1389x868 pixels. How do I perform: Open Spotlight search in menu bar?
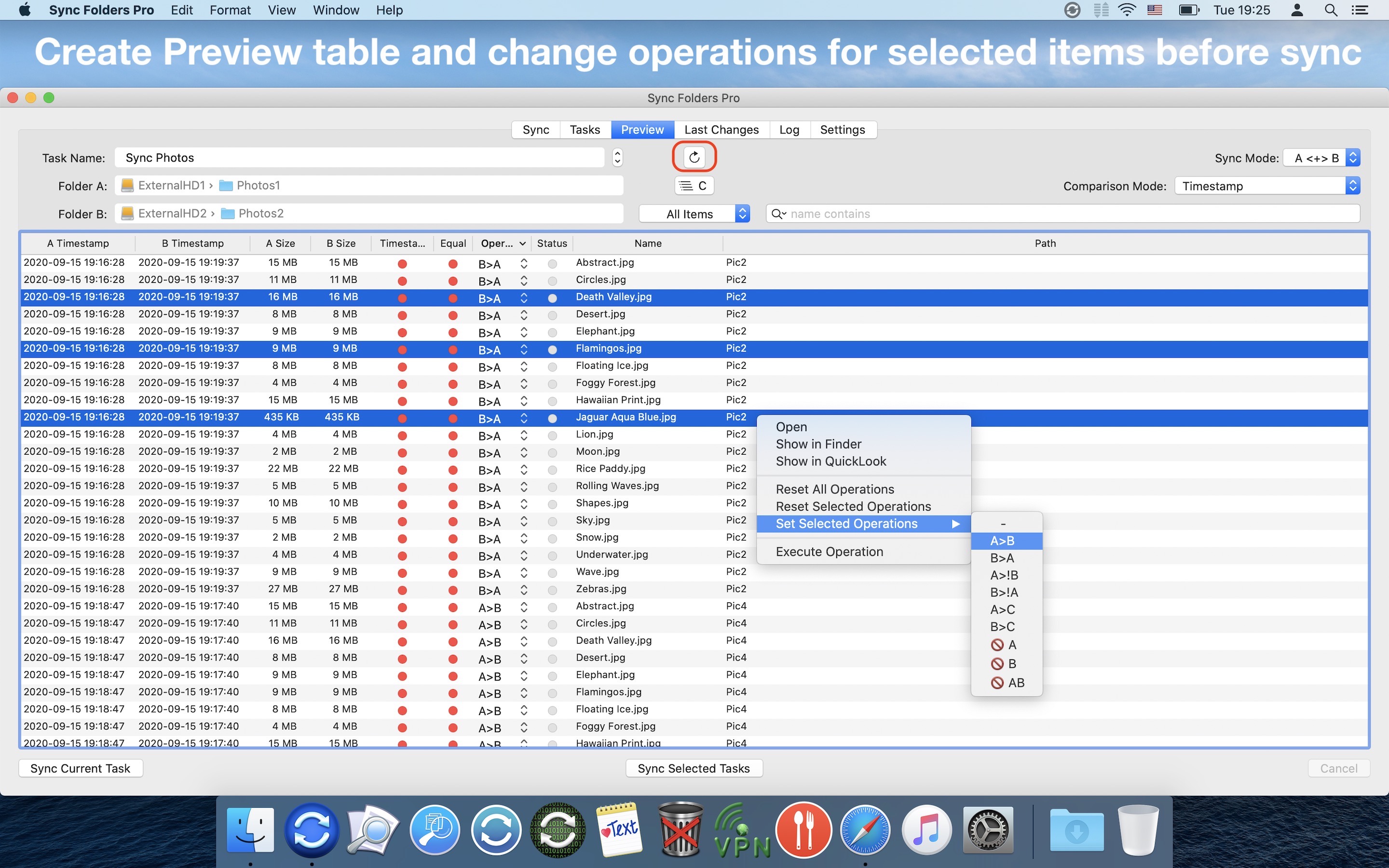[1331, 10]
